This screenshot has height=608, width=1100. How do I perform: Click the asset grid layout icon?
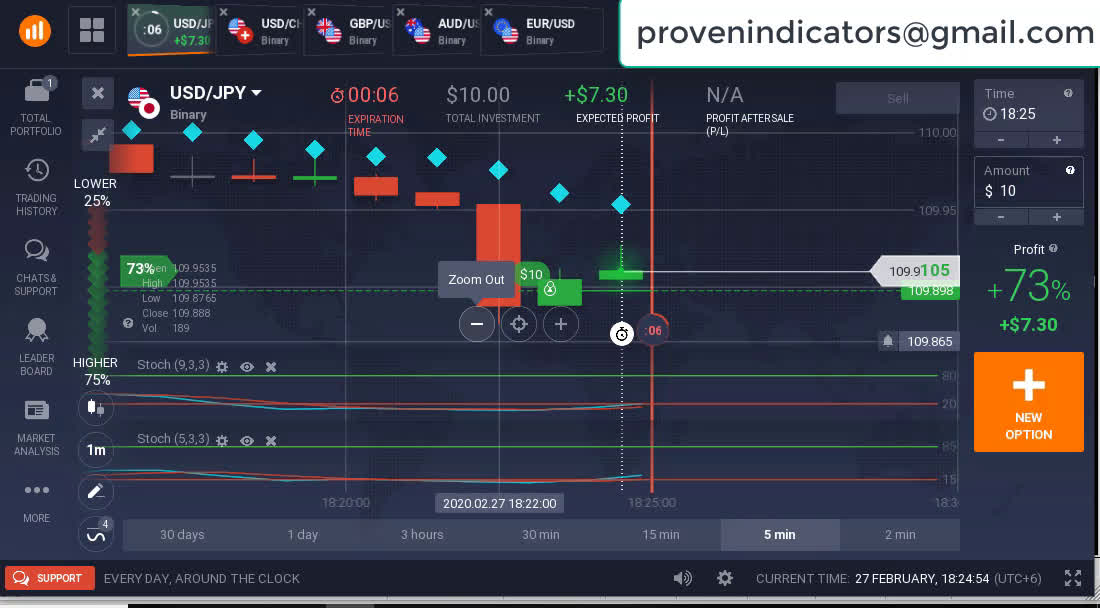pyautogui.click(x=92, y=30)
